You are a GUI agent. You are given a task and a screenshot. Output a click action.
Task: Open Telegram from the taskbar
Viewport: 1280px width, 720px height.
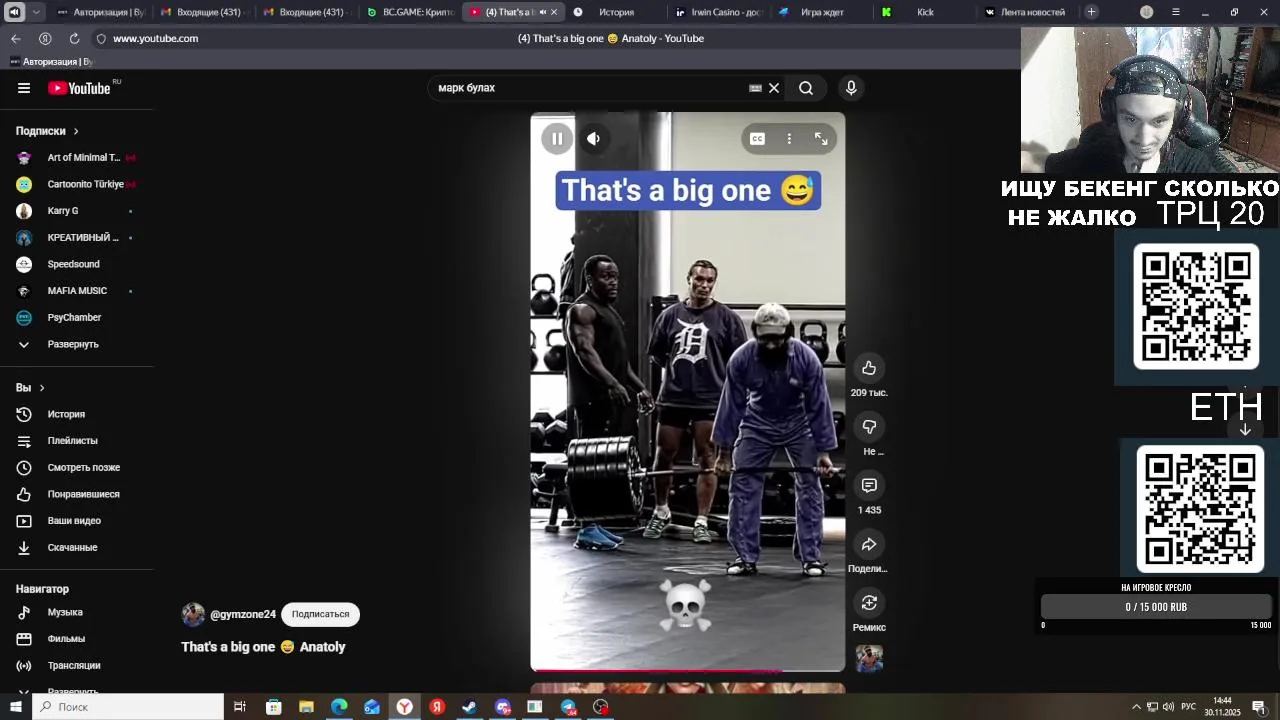pos(568,707)
